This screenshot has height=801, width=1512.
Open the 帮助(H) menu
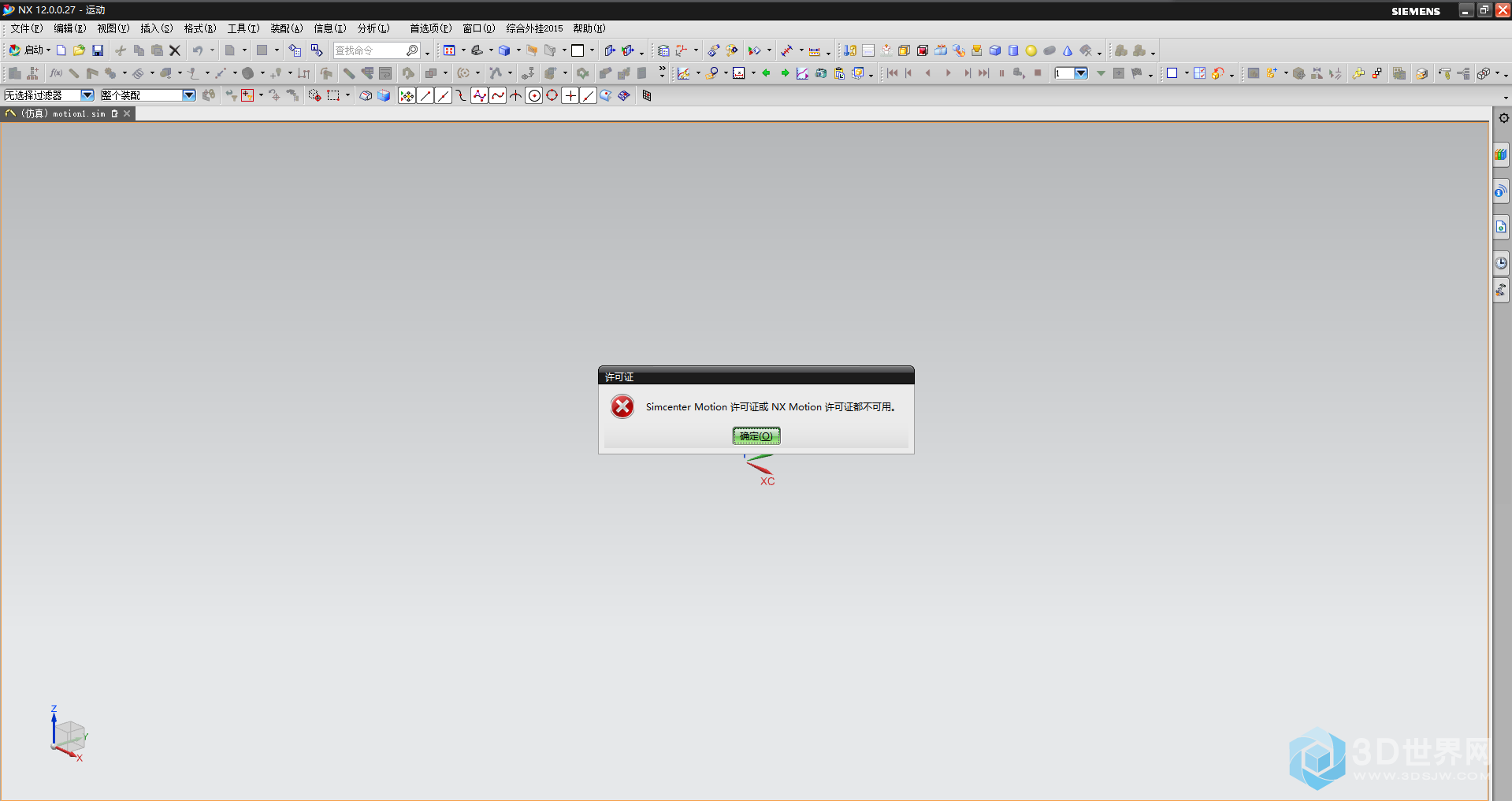pos(589,28)
